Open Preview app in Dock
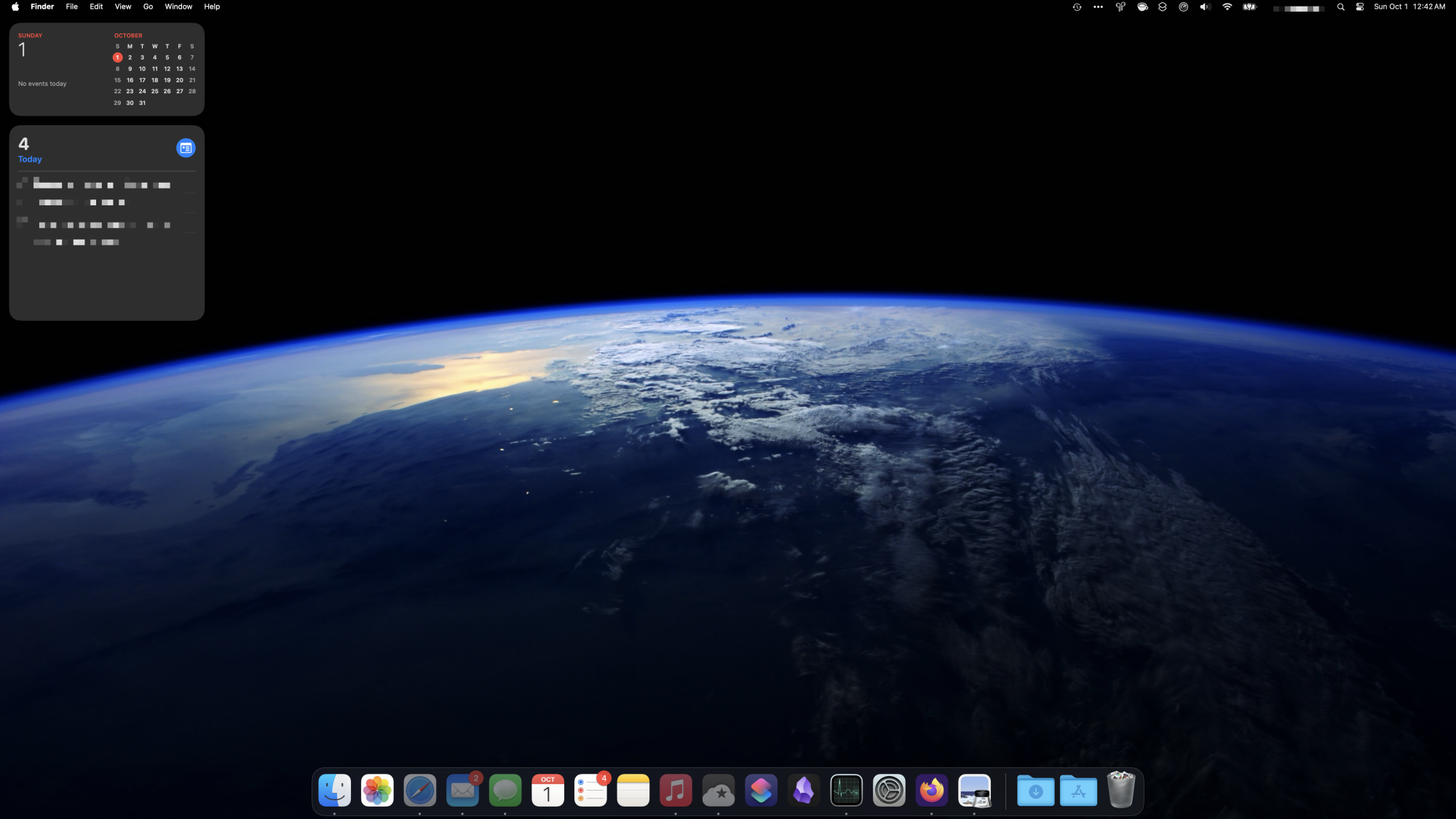1456x819 pixels. click(x=975, y=790)
